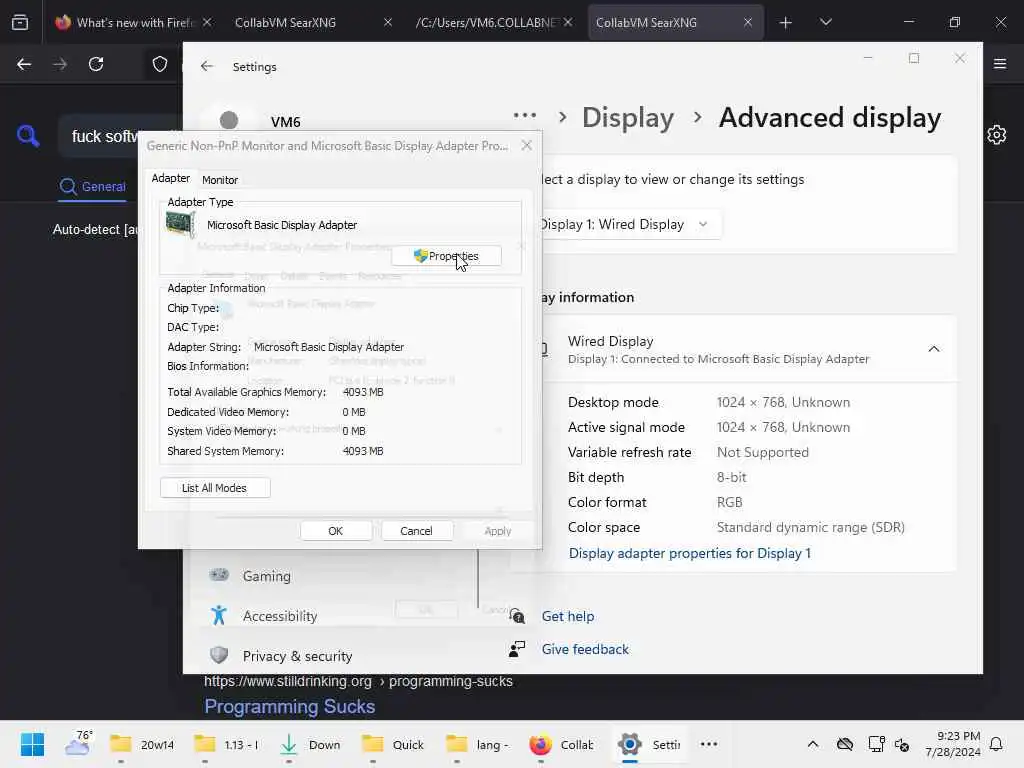
Task: Open the clock showing 9:23 PM
Action: (952, 744)
